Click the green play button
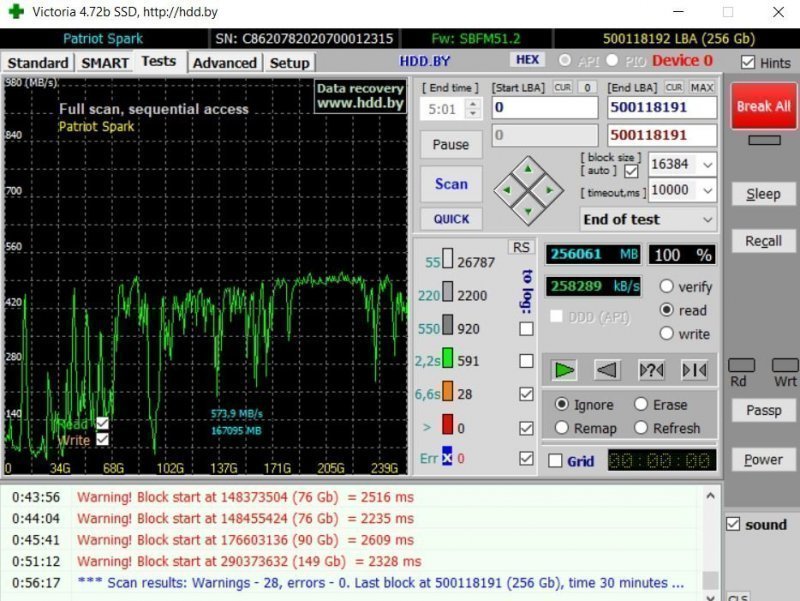The image size is (800, 601). pyautogui.click(x=565, y=370)
